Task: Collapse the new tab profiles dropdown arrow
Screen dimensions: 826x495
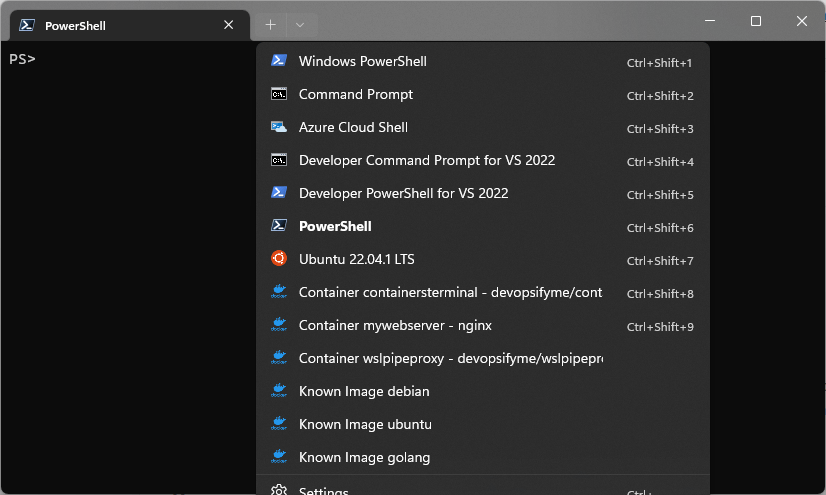Action: [300, 24]
